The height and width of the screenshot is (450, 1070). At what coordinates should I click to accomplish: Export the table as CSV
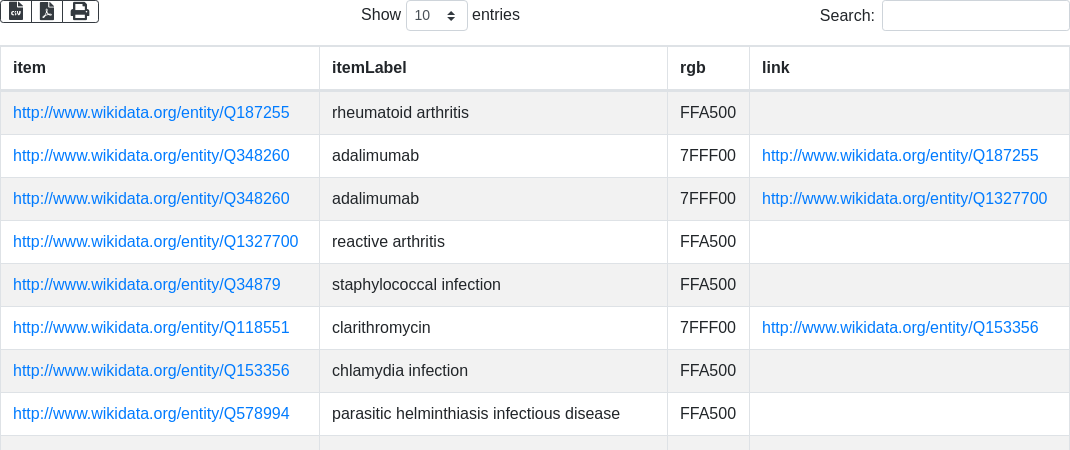click(16, 11)
